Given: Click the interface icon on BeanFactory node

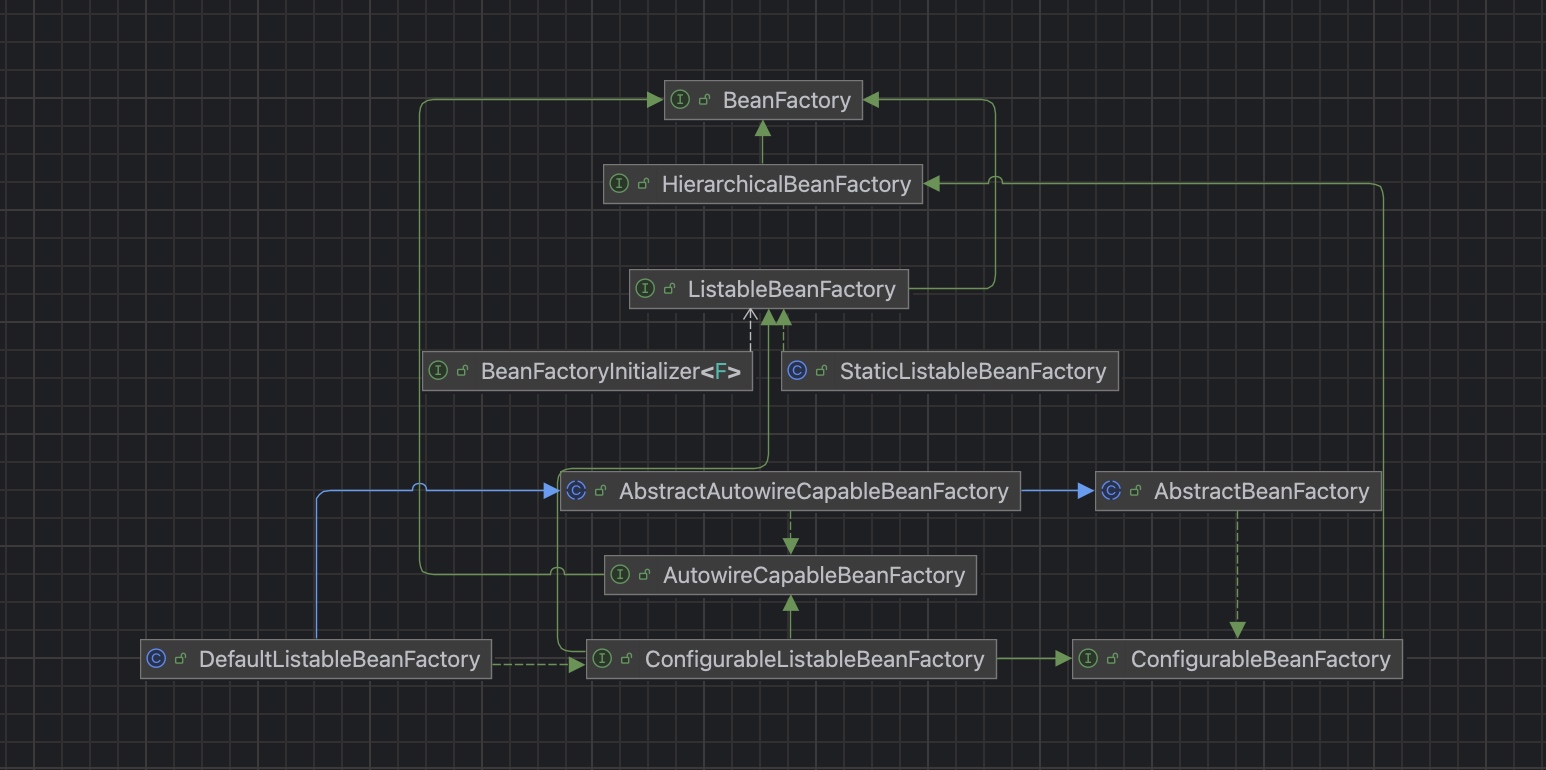Looking at the screenshot, I should coord(680,99).
